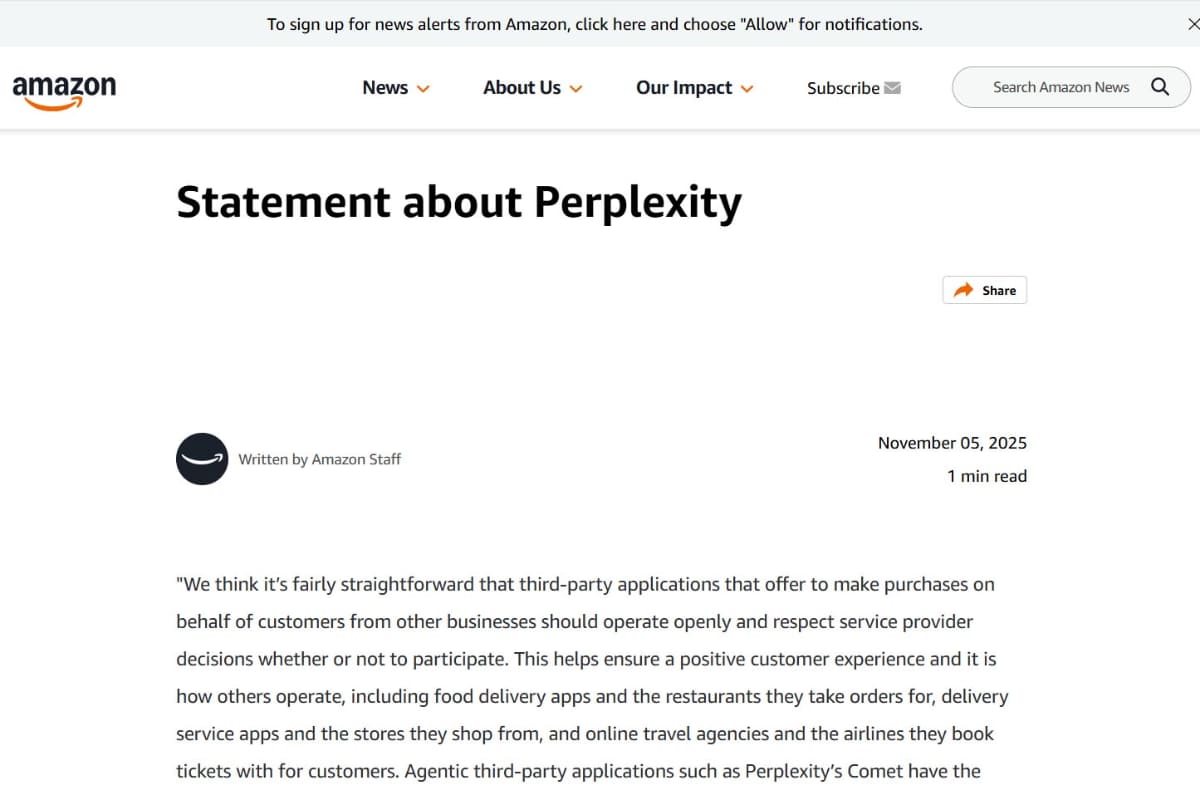Open the Our Impact menu label

pos(684,88)
